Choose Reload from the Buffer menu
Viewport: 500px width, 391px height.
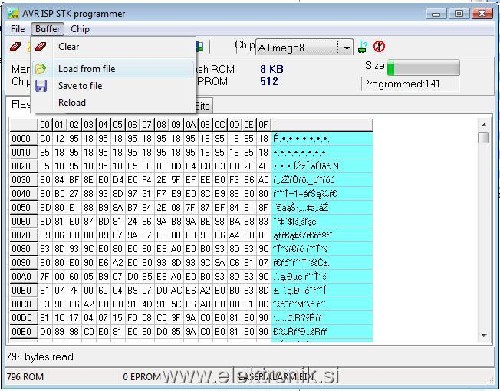pyautogui.click(x=113, y=103)
